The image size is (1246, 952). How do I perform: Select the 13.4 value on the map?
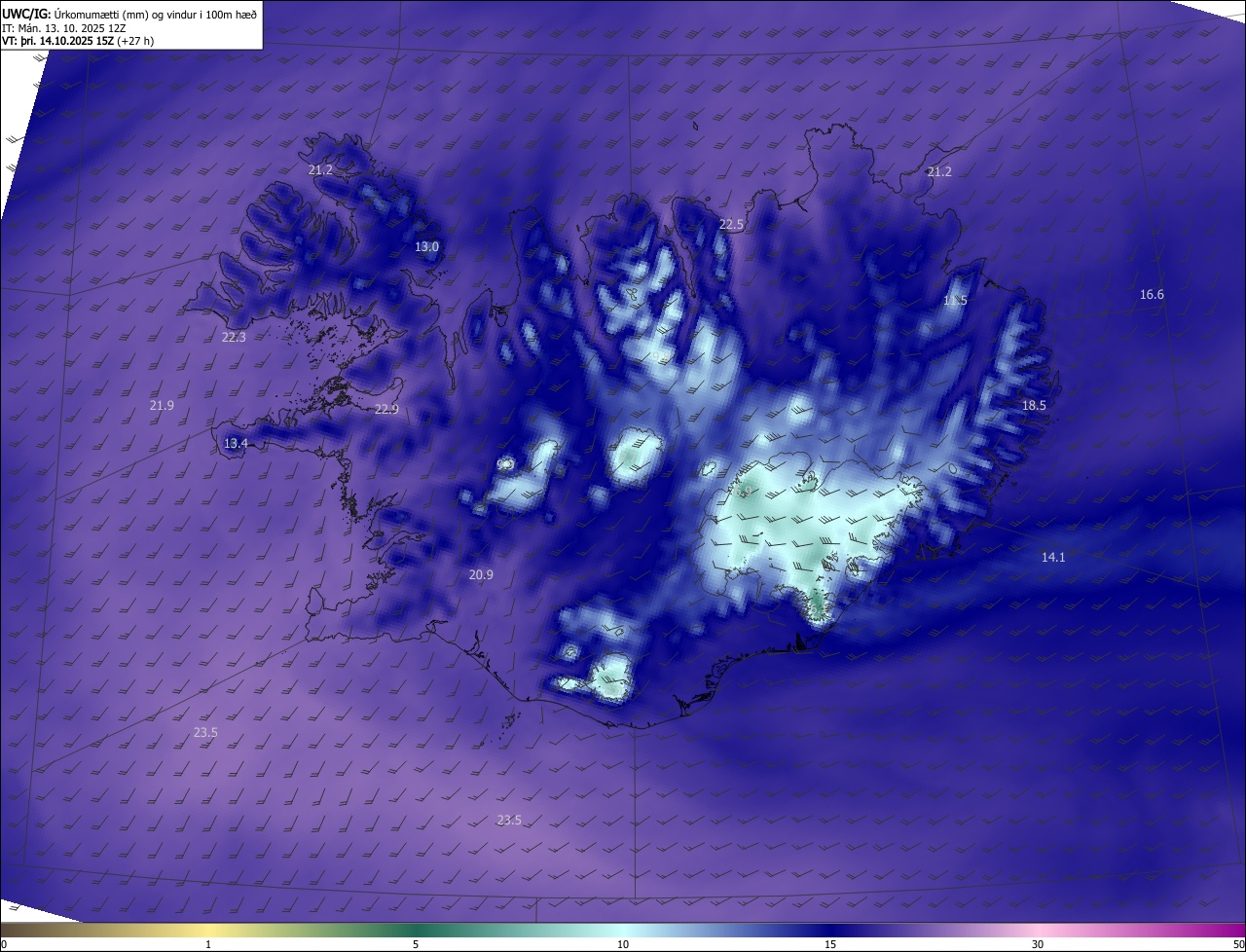tap(236, 444)
